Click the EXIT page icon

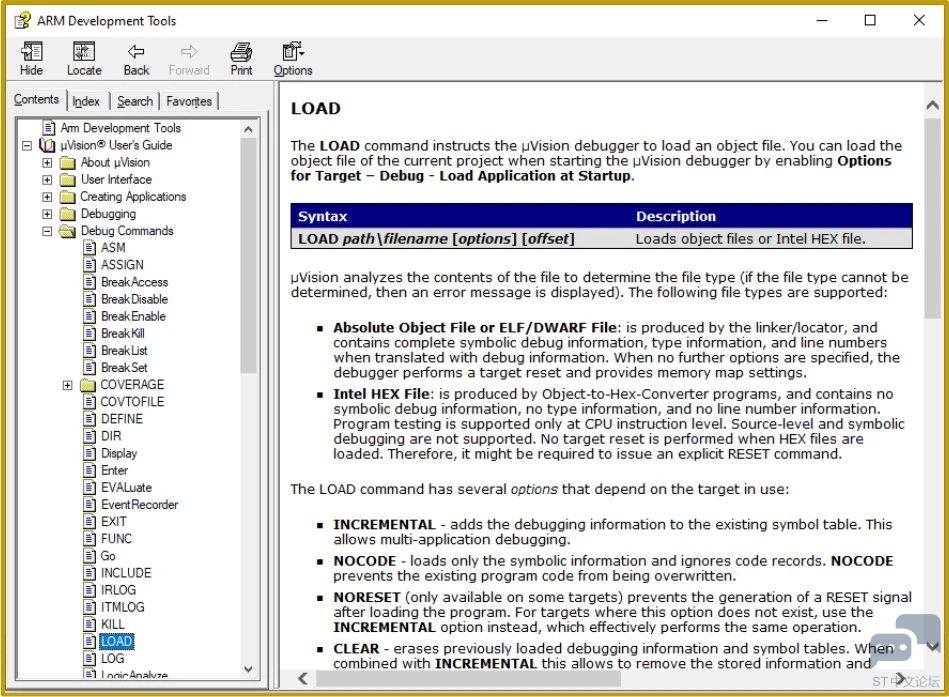pyautogui.click(x=90, y=522)
